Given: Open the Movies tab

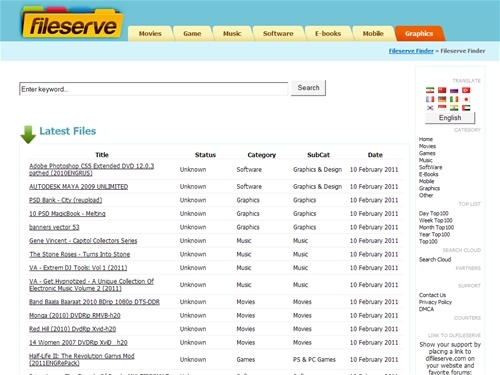Looking at the screenshot, I should (x=150, y=33).
